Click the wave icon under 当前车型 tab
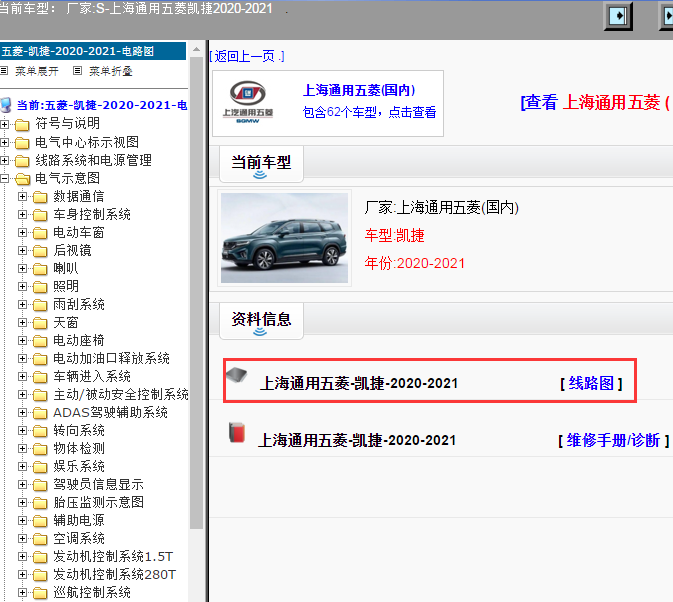673x602 pixels. 260,175
